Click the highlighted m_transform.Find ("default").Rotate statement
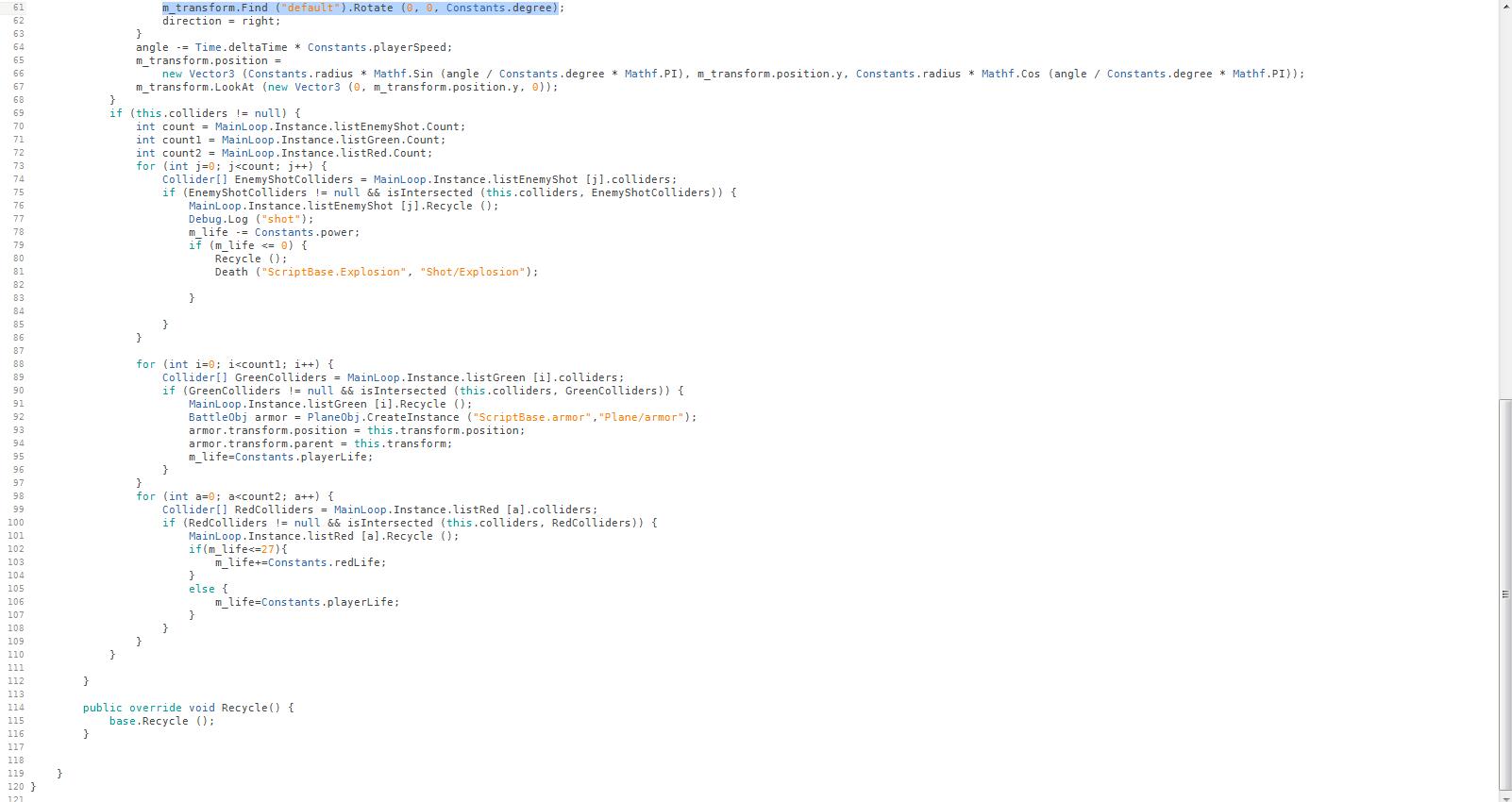Screen dimensions: 1512x802 click(x=362, y=8)
